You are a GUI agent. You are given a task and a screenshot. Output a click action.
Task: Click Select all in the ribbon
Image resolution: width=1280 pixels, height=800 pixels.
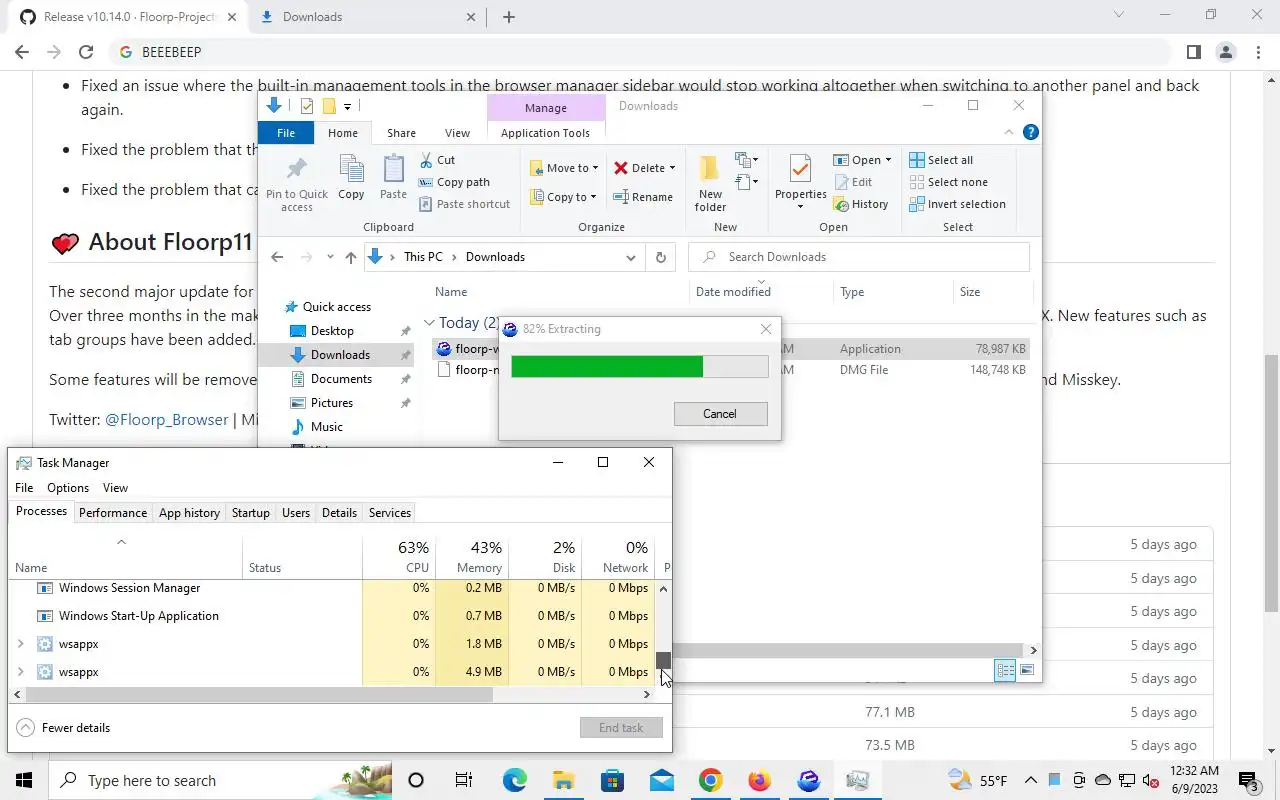941,160
